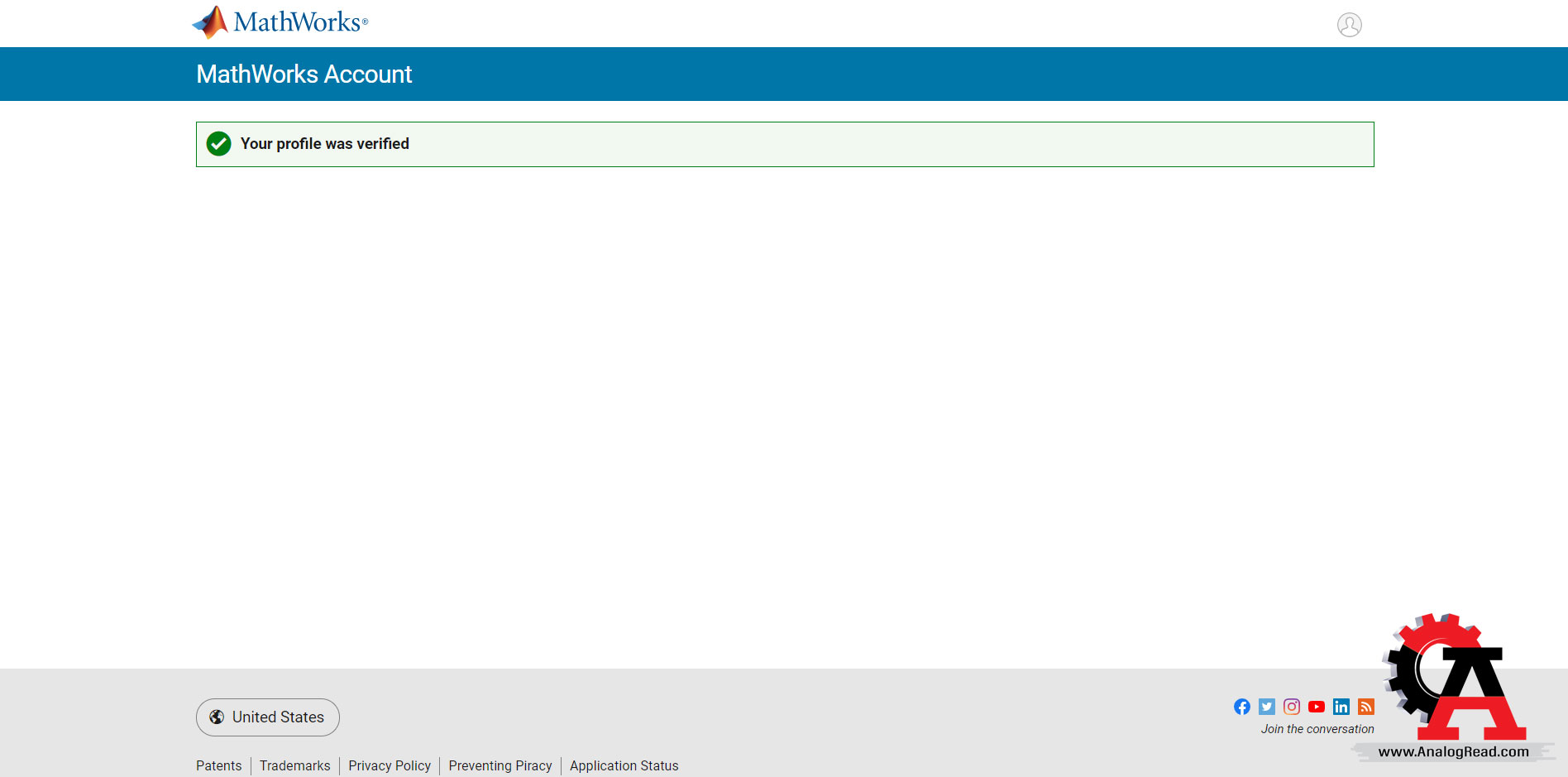
Task: Open the Preventing Piracy link
Action: (x=500, y=765)
